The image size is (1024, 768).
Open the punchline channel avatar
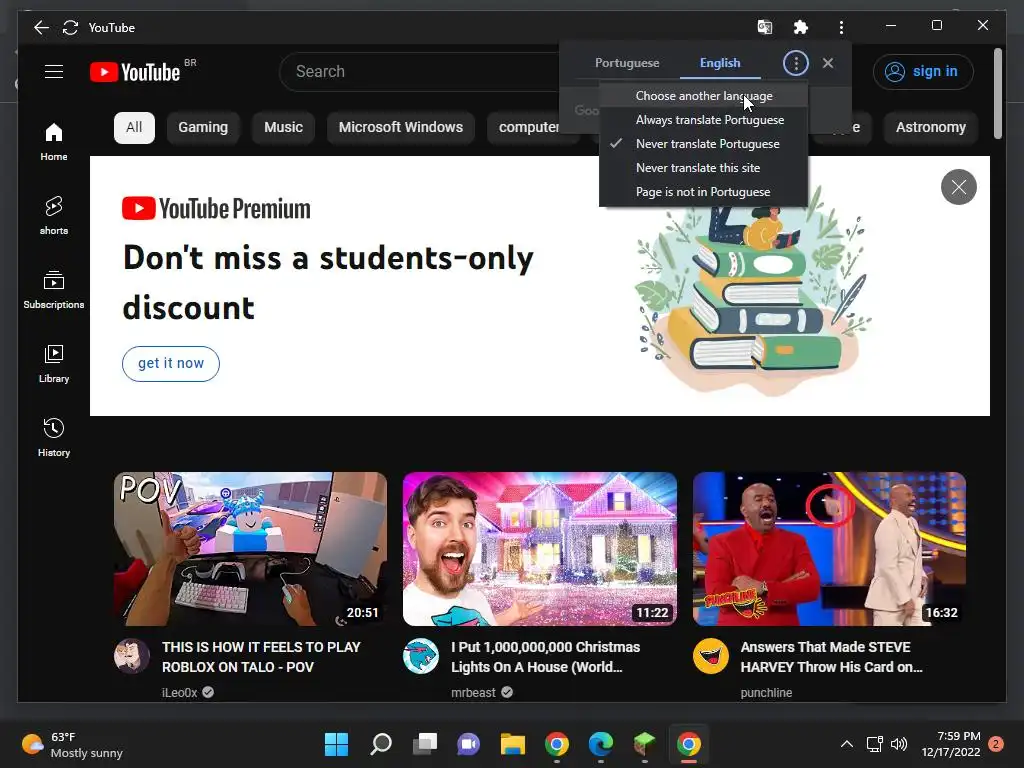pyautogui.click(x=710, y=656)
